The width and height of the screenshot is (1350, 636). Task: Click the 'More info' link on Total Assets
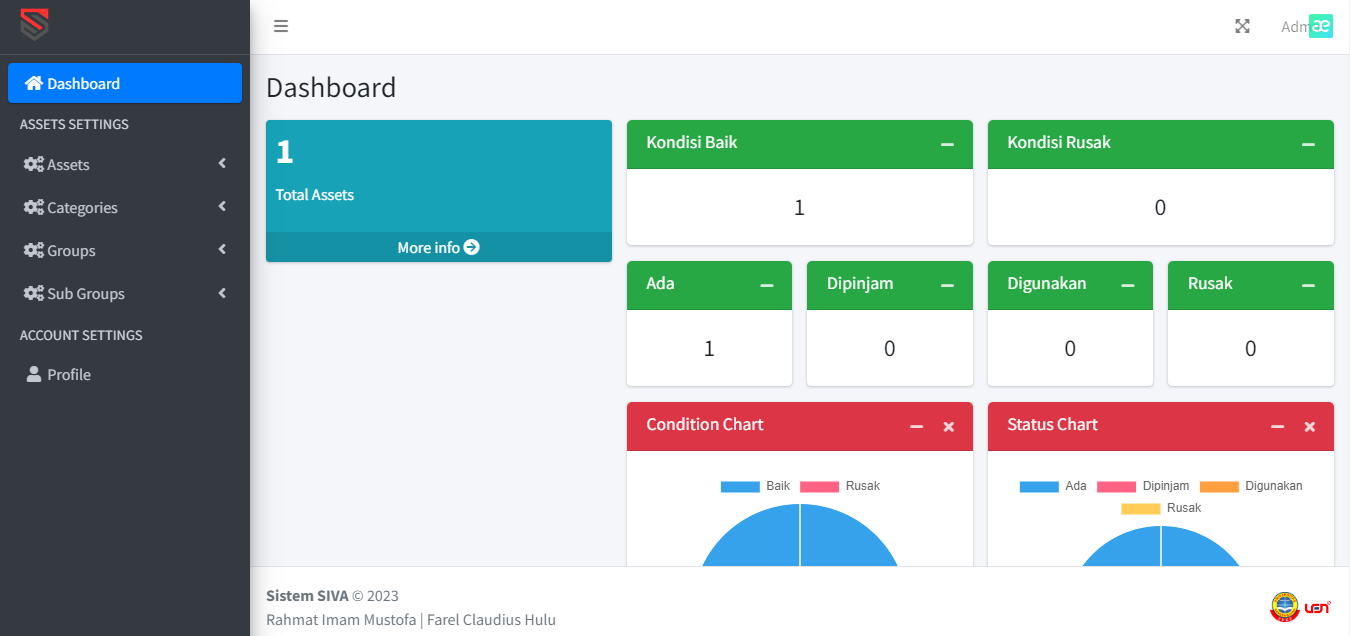point(438,247)
